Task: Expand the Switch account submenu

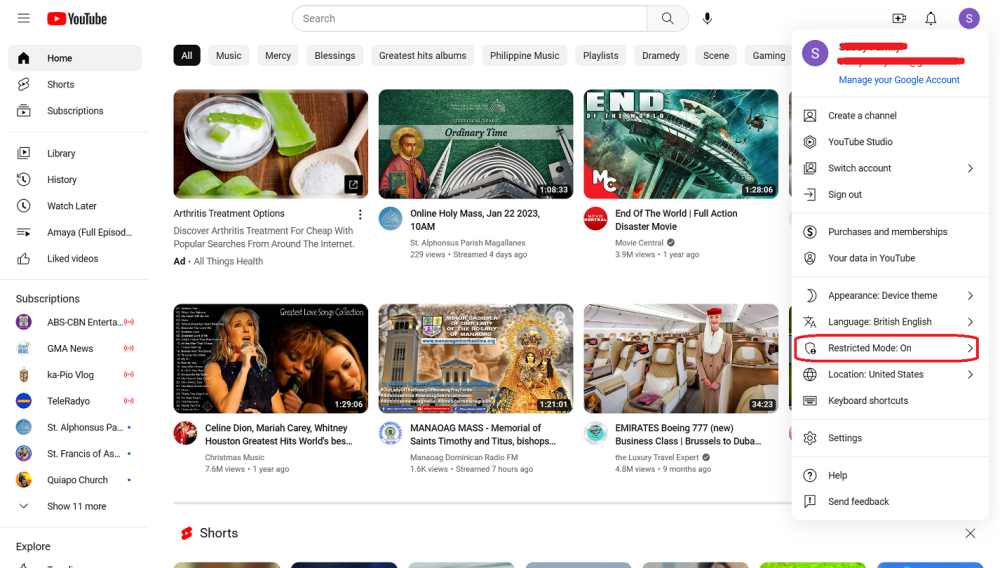Action: (890, 168)
